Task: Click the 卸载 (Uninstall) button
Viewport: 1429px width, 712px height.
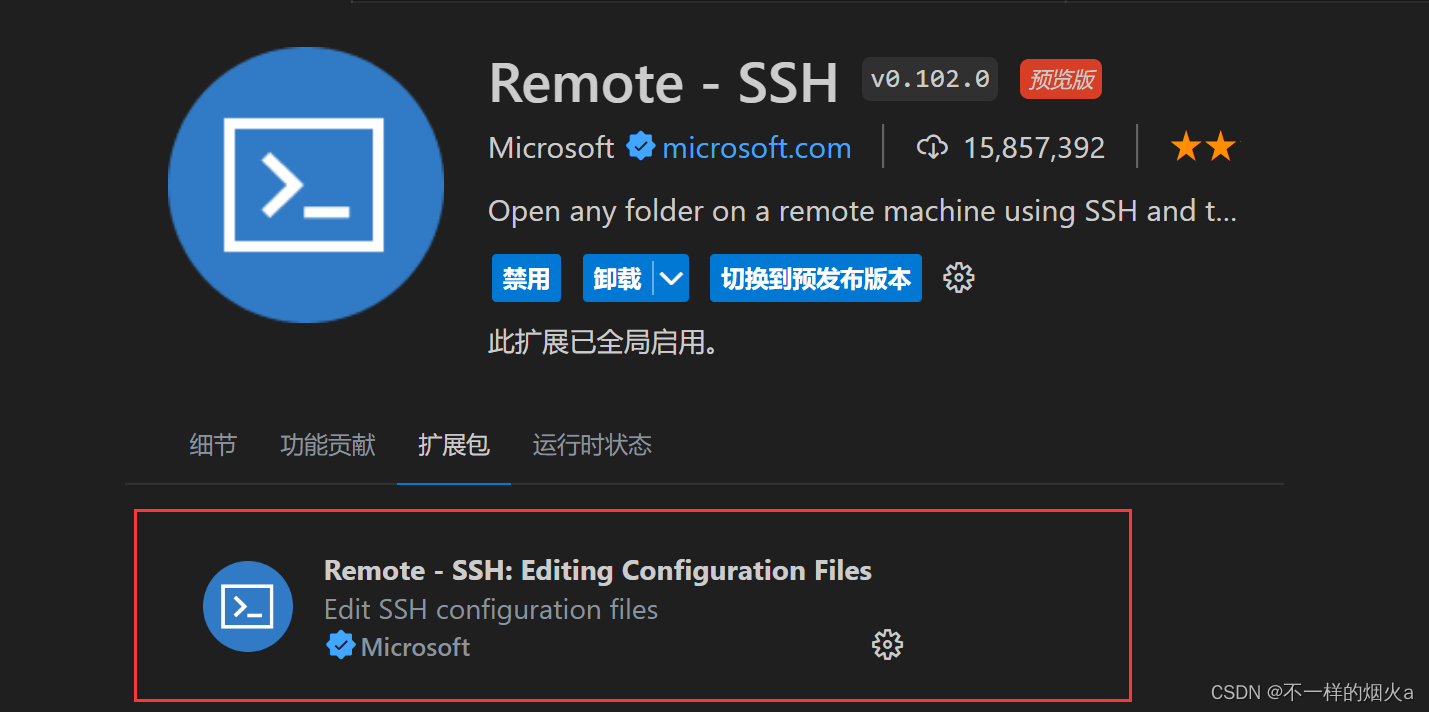Action: coord(617,278)
